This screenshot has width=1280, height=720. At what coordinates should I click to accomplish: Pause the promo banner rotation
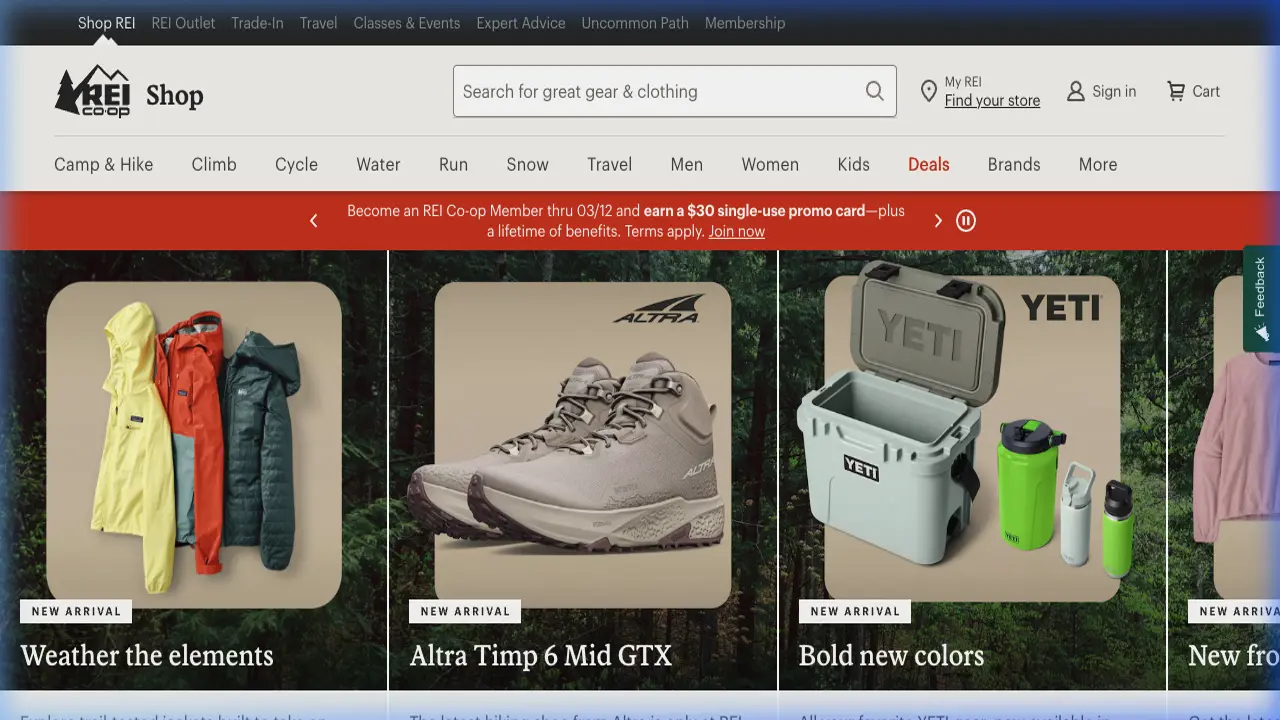point(965,221)
